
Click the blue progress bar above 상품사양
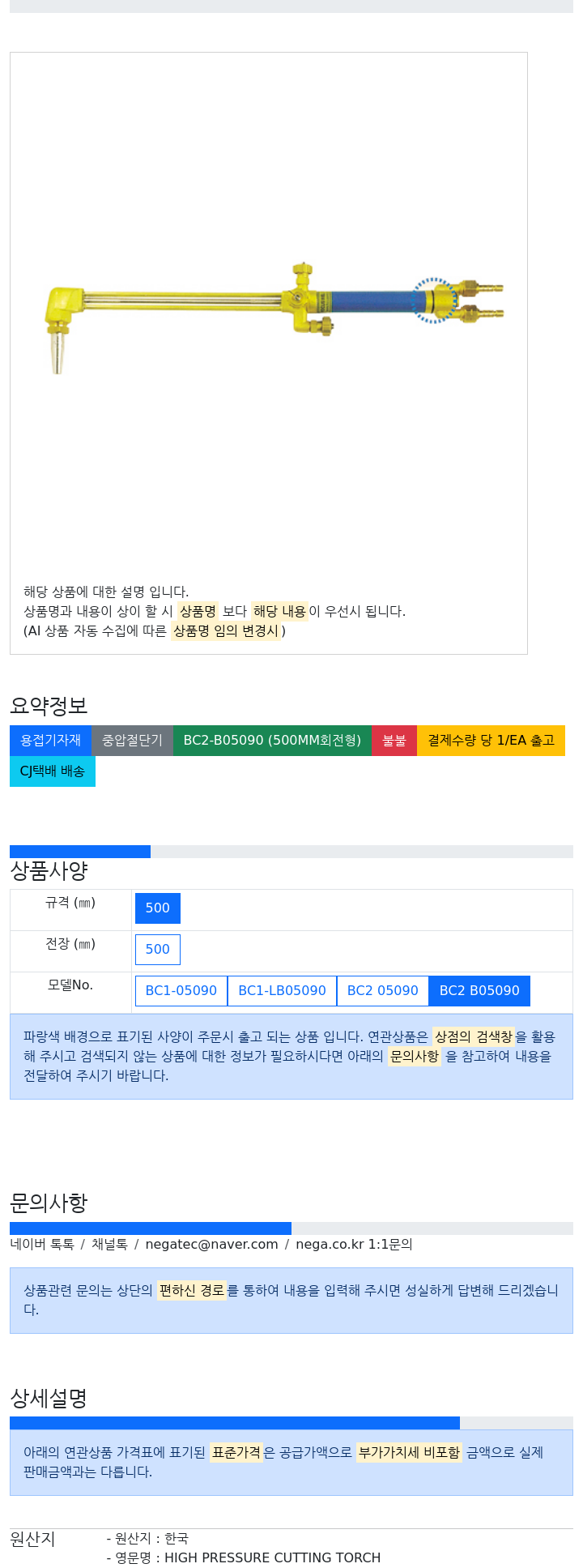point(291,852)
